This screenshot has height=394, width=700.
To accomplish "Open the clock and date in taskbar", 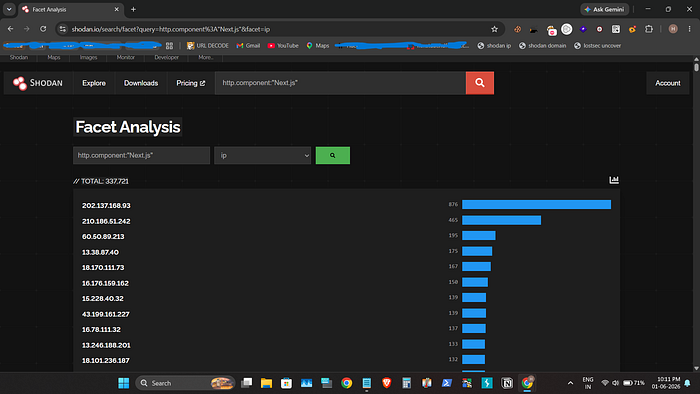I will pos(666,383).
